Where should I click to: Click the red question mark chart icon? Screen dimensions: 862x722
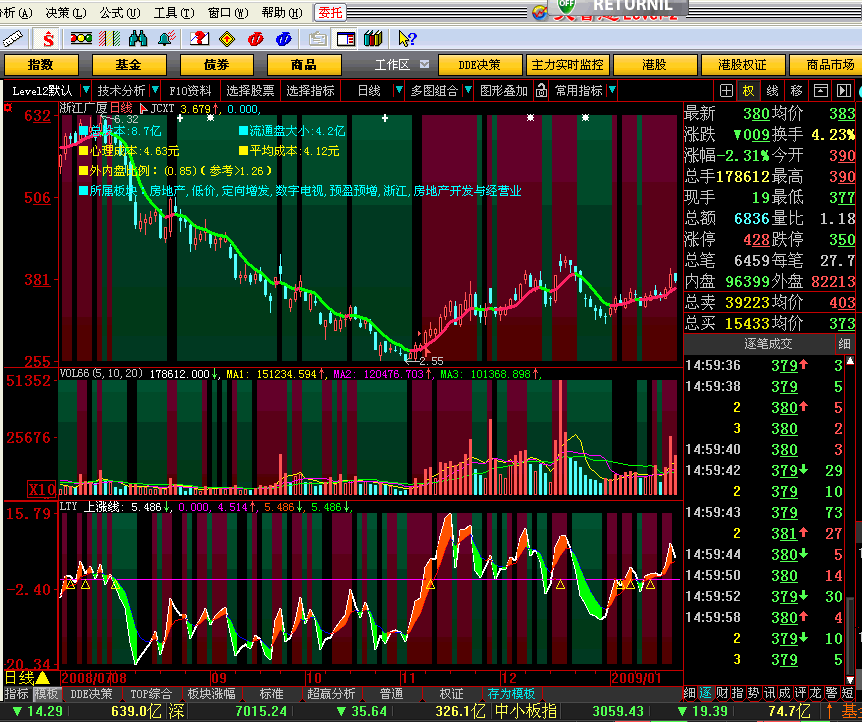tap(199, 38)
